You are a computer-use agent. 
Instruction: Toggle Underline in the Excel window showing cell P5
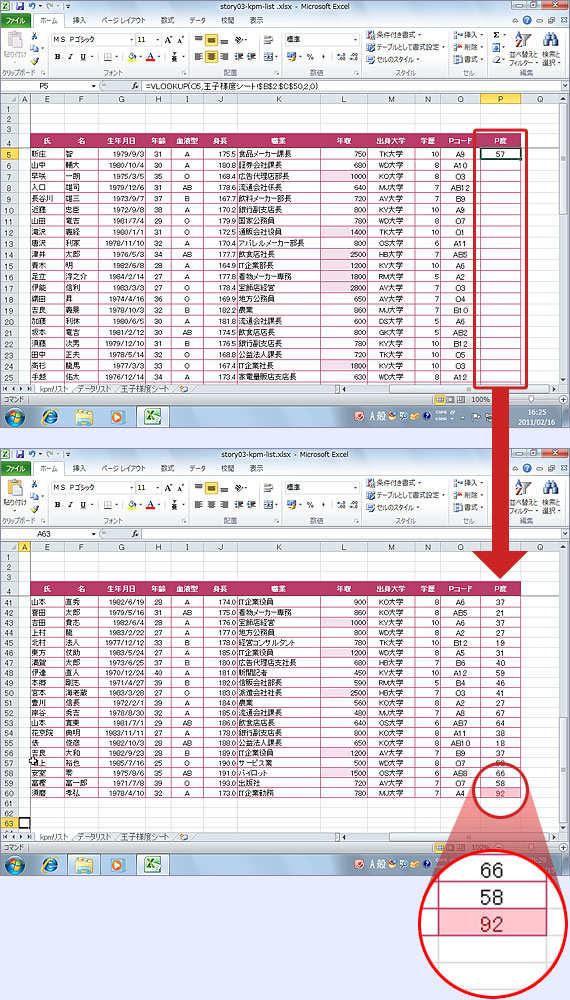point(83,57)
